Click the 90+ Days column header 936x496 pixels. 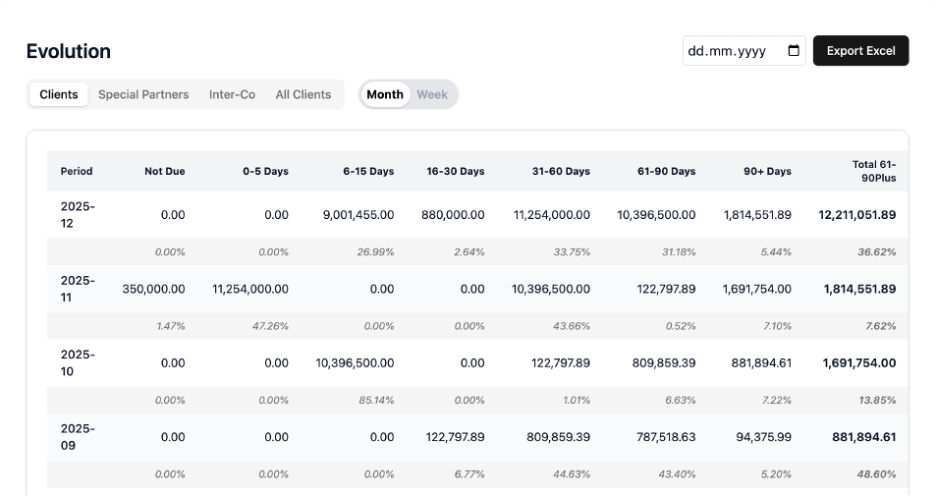coord(767,171)
